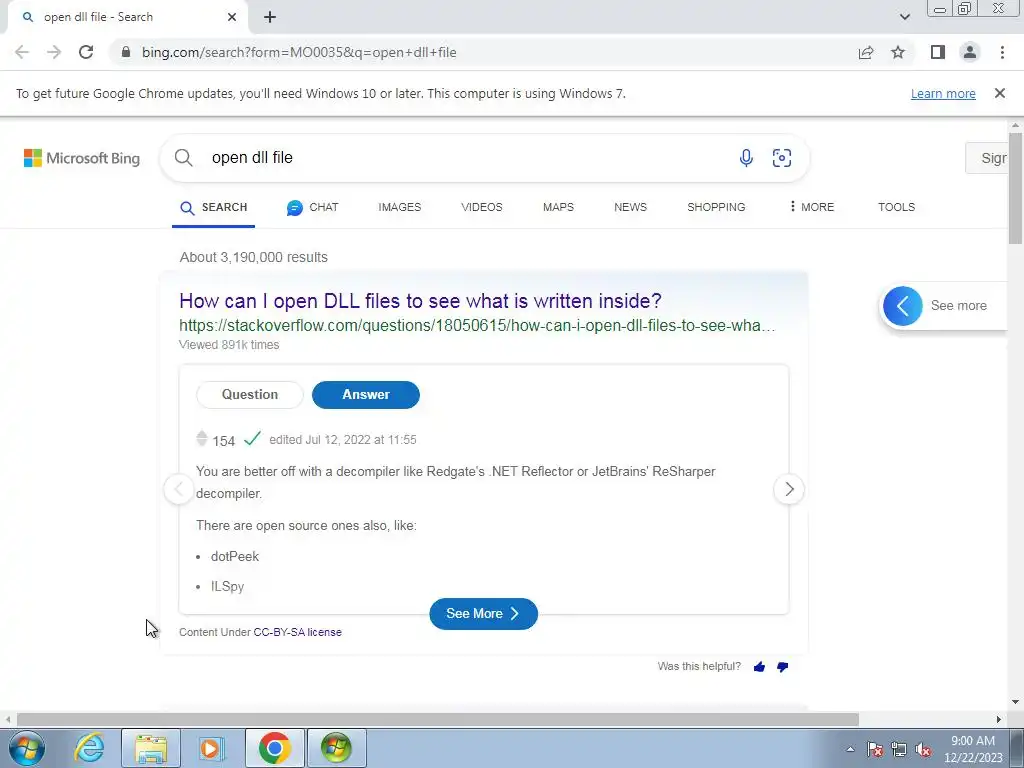Open Chrome profile avatar
The image size is (1024, 768).
(970, 52)
